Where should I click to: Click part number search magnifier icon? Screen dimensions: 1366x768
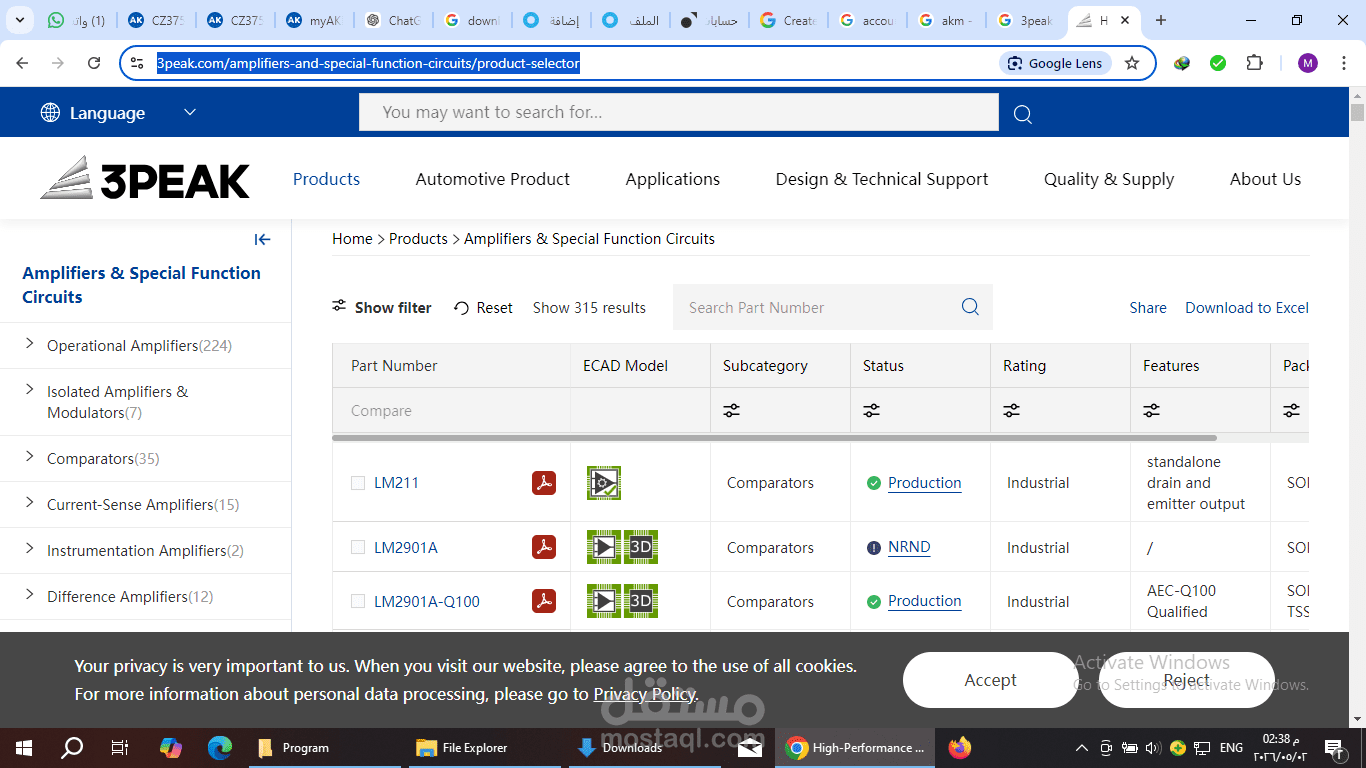click(x=970, y=307)
